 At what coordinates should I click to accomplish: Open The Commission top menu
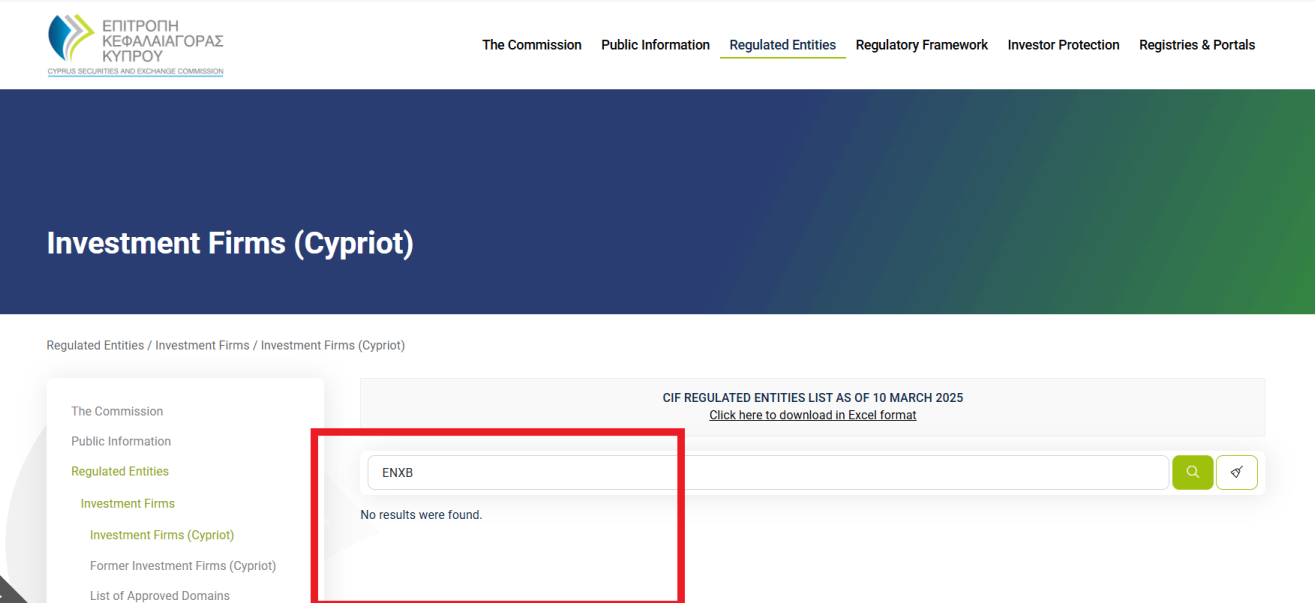pos(531,45)
